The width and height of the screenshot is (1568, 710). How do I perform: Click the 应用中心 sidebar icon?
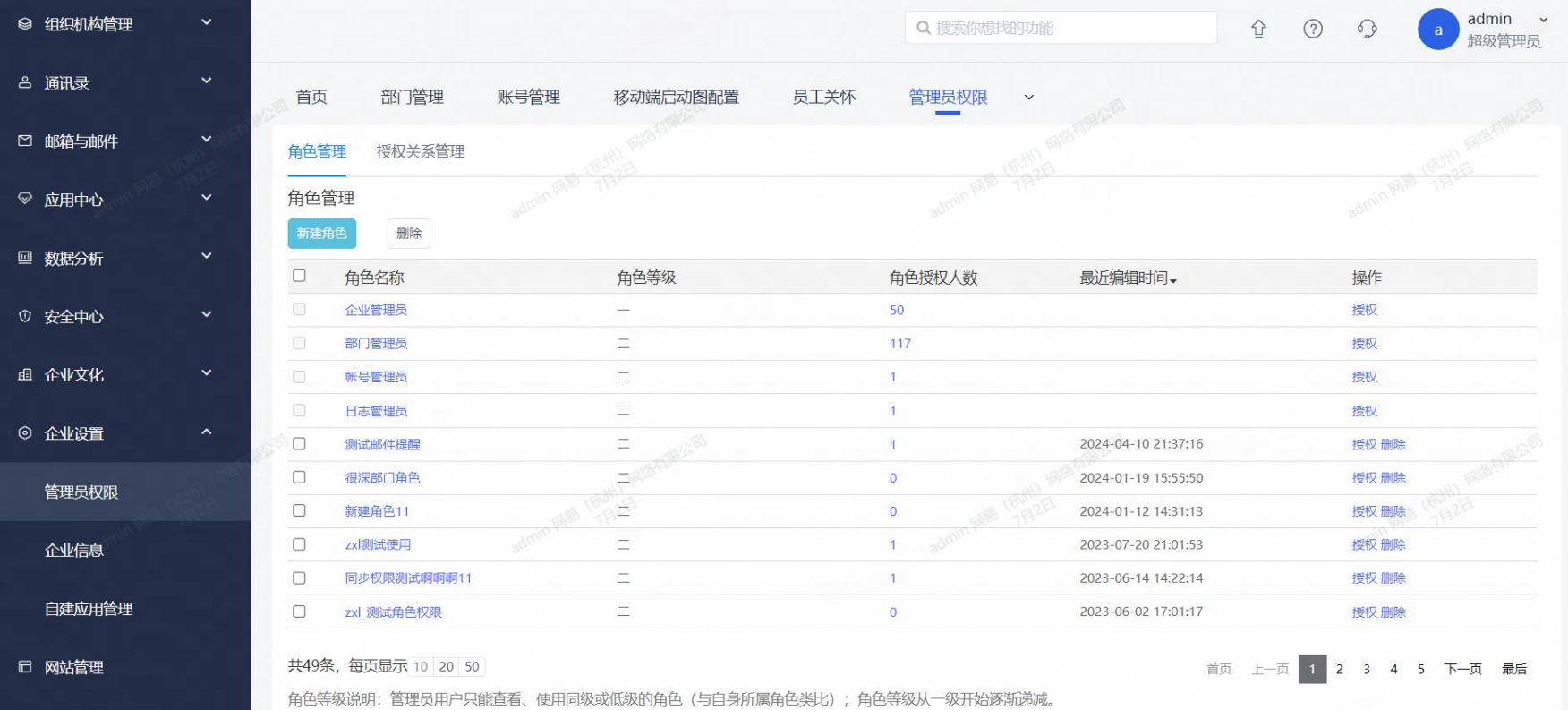pos(25,199)
